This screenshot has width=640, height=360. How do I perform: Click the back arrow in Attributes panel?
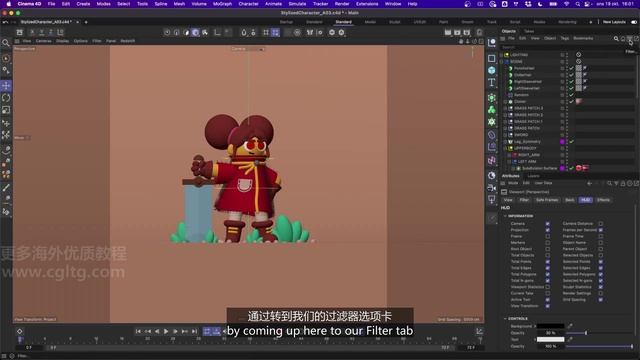click(x=589, y=183)
